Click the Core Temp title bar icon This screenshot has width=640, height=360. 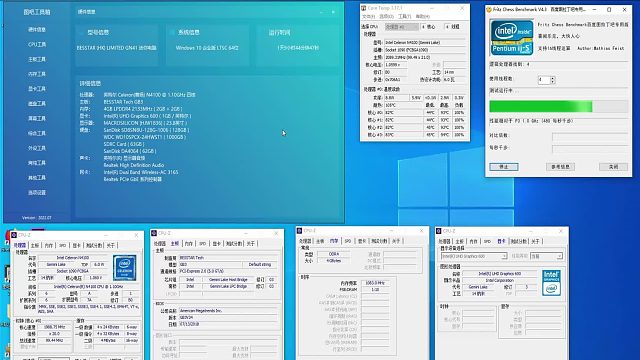click(x=363, y=8)
